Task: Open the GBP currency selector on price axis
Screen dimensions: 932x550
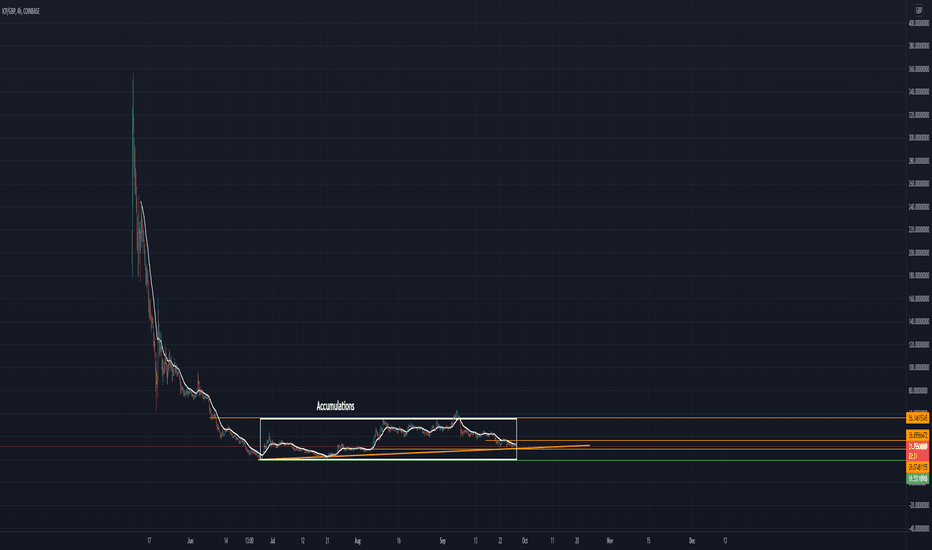Action: pyautogui.click(x=918, y=11)
